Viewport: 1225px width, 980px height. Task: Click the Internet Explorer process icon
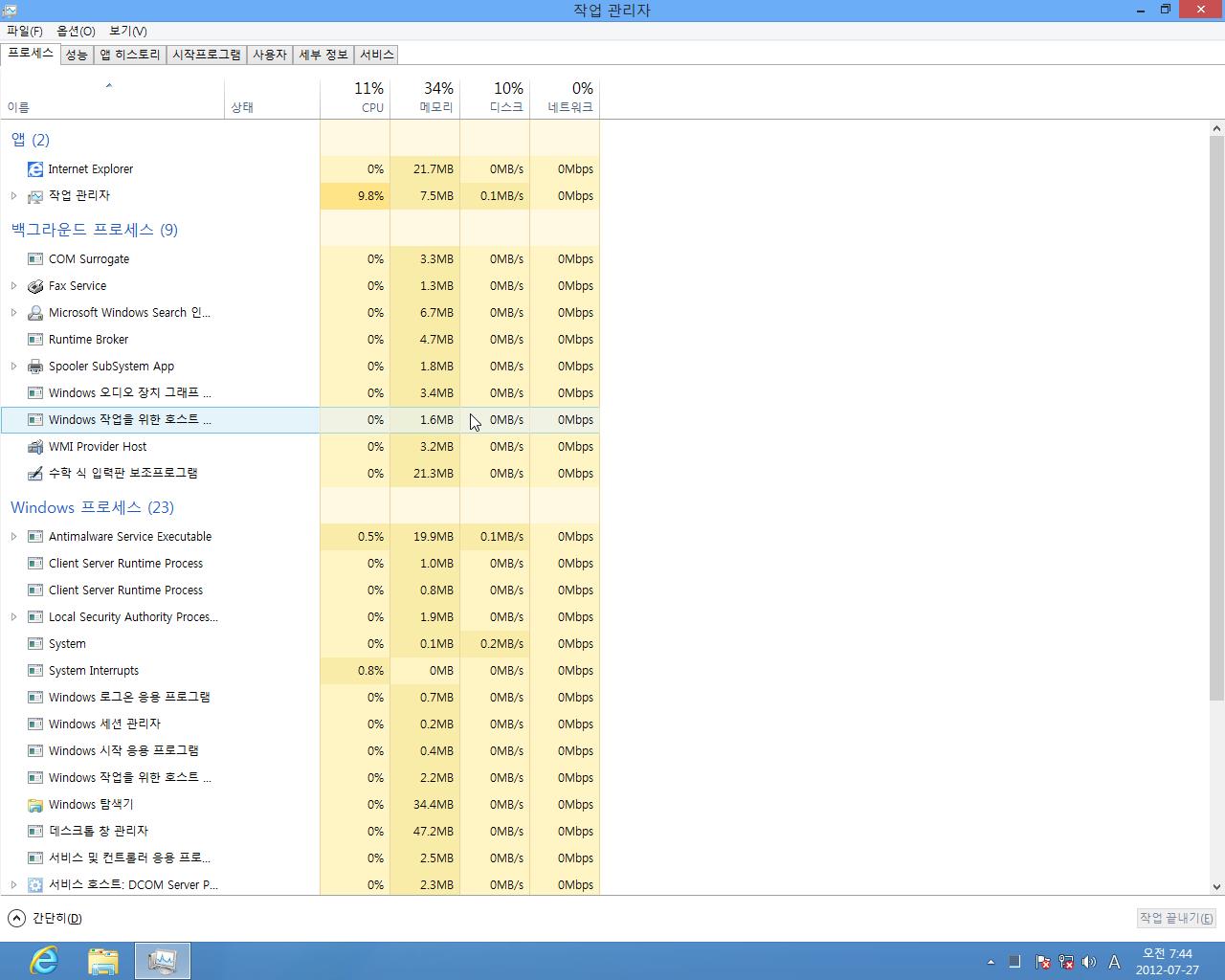[x=35, y=169]
